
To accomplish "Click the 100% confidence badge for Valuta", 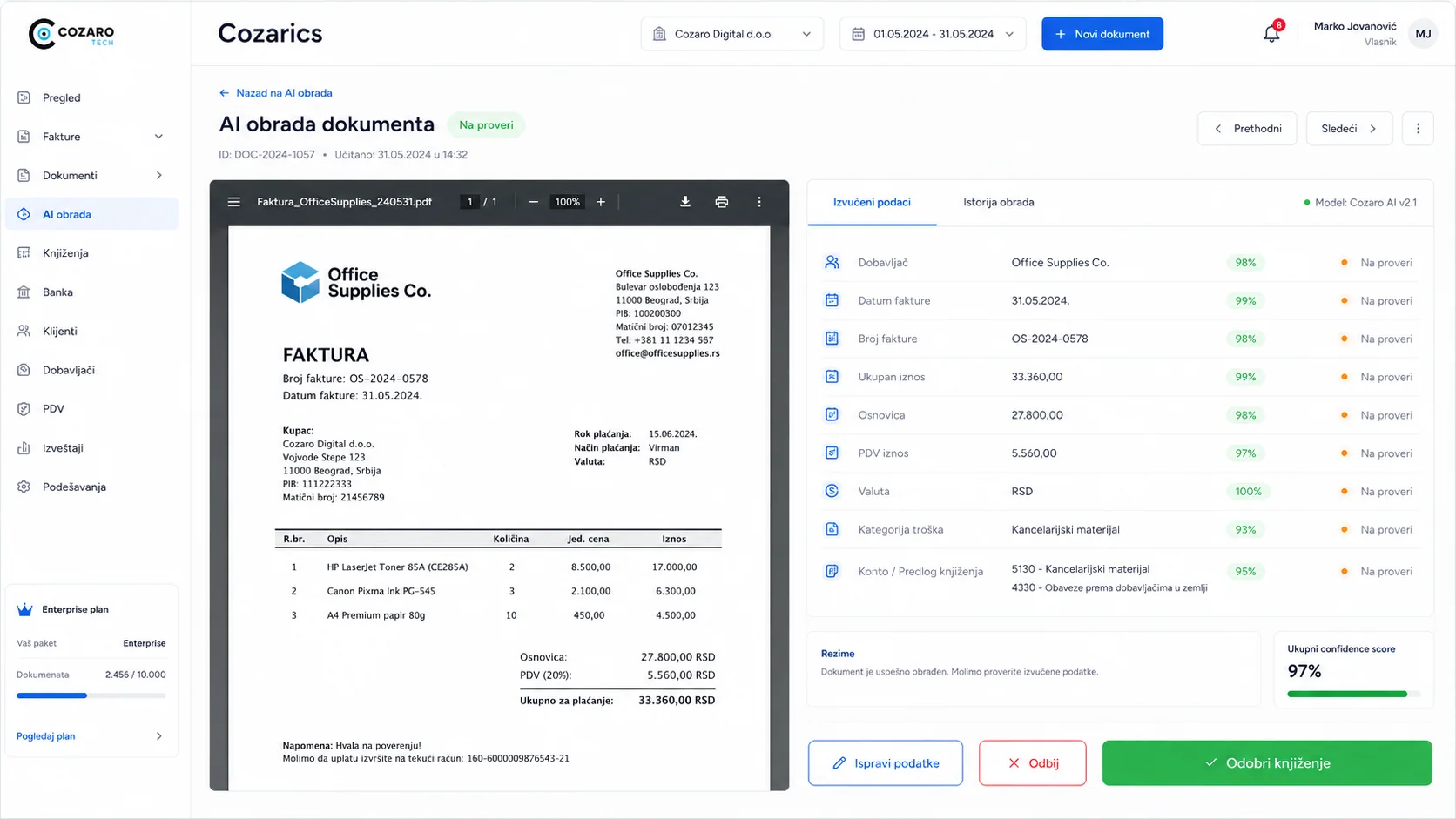I will pyautogui.click(x=1248, y=492).
